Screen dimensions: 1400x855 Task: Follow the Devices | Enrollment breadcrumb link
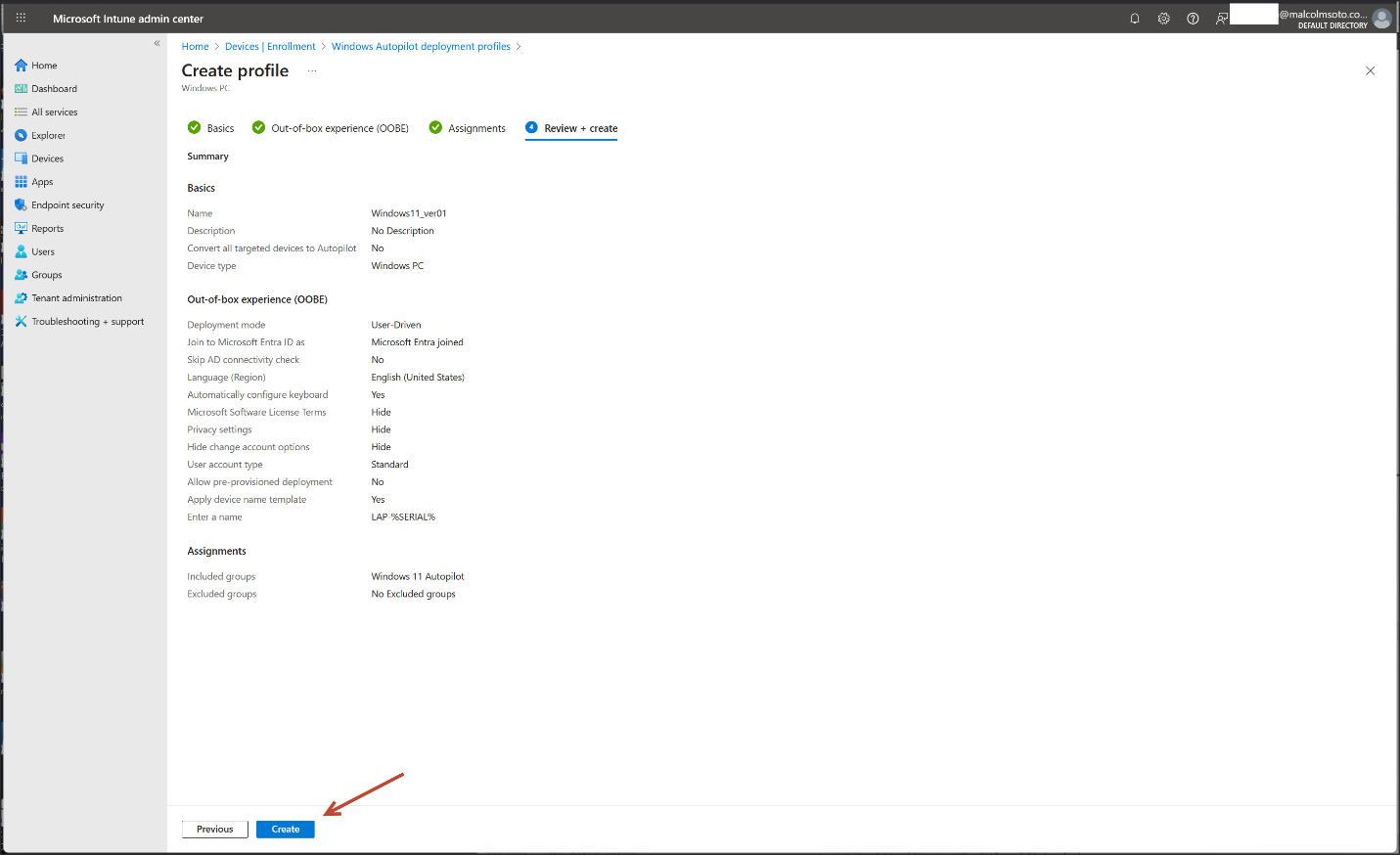(x=270, y=47)
